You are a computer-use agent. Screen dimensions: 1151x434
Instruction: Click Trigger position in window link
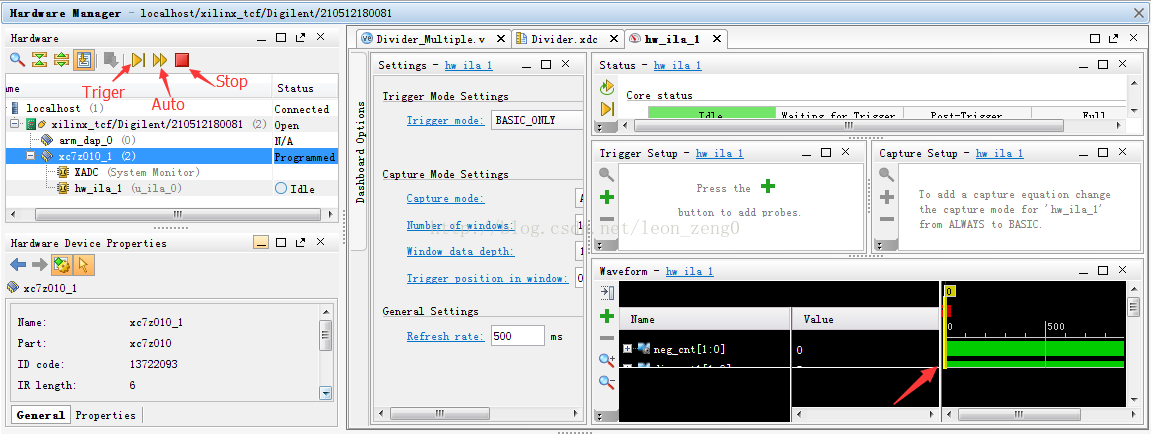click(x=487, y=278)
